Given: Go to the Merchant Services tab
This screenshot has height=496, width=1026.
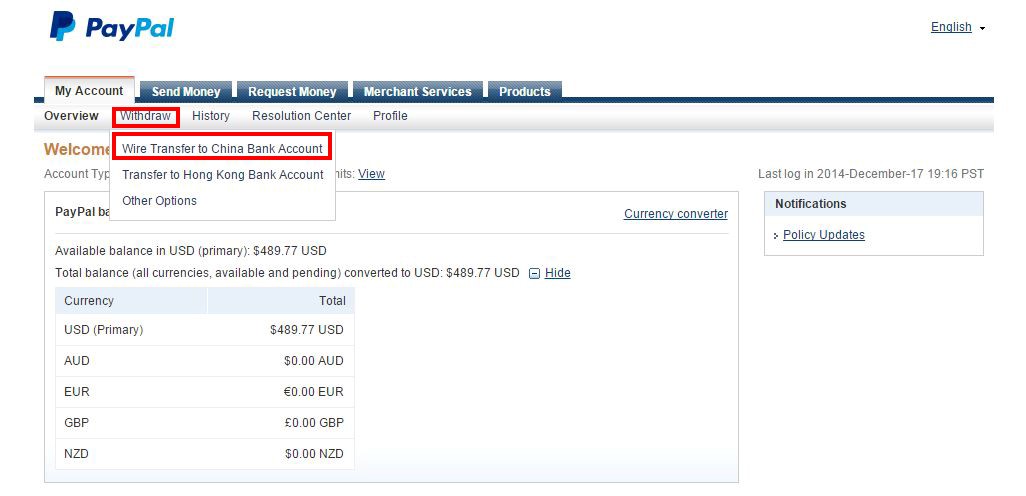Looking at the screenshot, I should pyautogui.click(x=417, y=92).
